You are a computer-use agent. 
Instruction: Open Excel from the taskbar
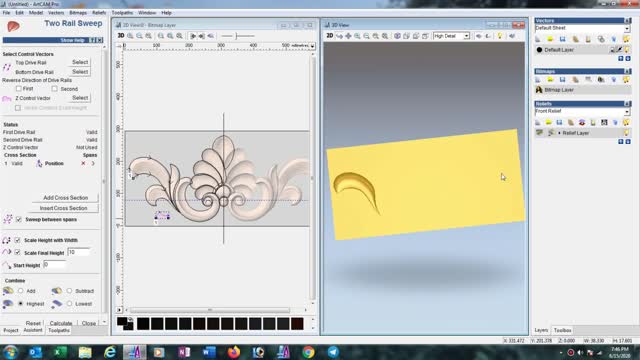(60, 352)
